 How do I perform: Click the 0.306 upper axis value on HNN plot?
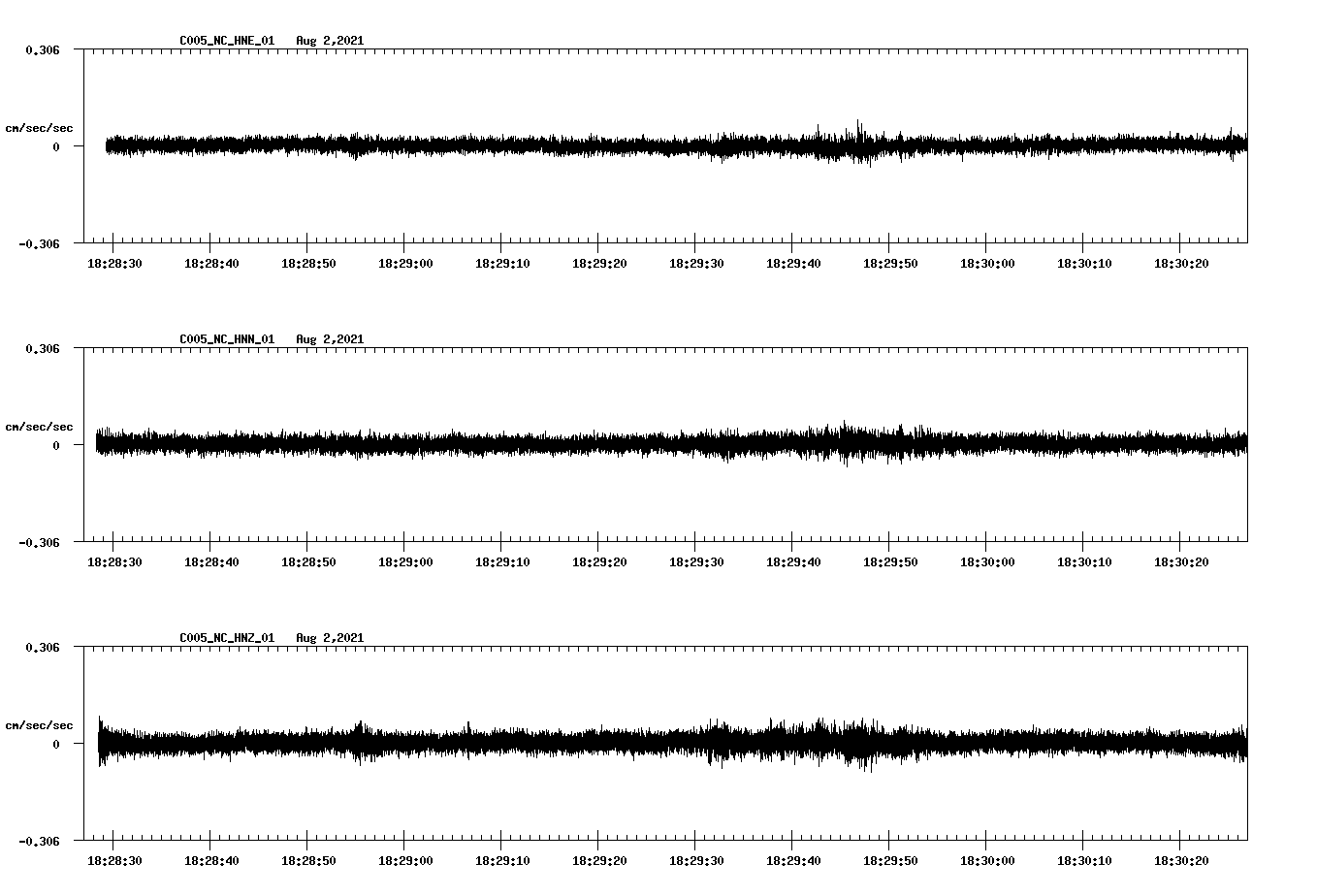43,348
